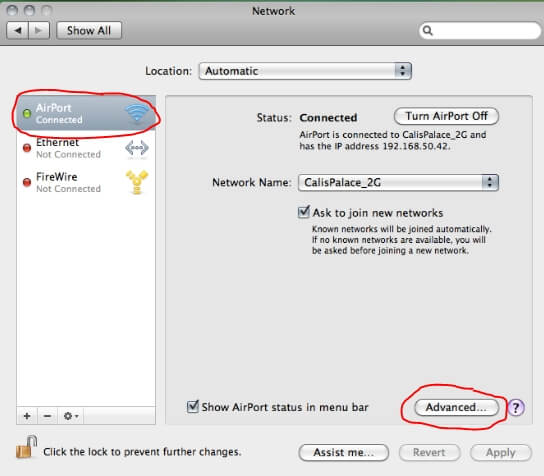Click the Assist me... button

tap(343, 452)
